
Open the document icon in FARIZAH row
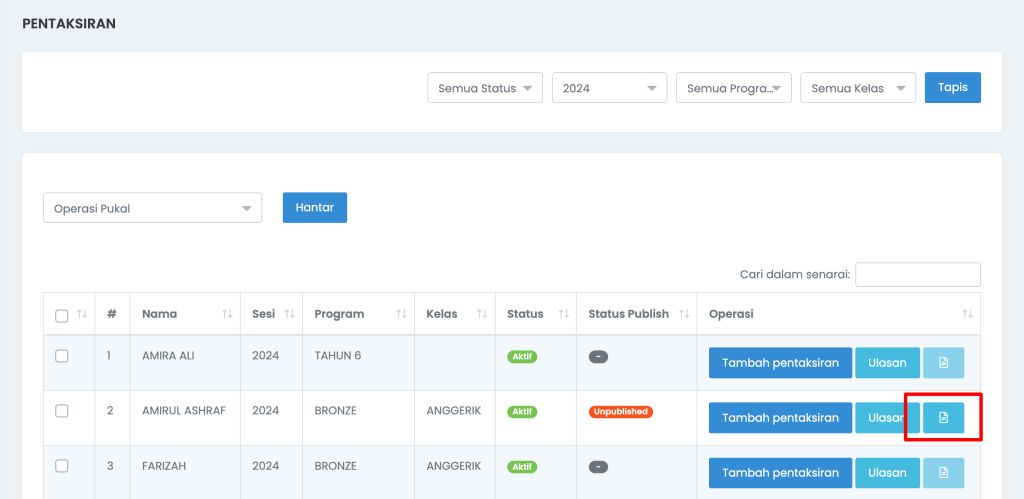tap(943, 473)
